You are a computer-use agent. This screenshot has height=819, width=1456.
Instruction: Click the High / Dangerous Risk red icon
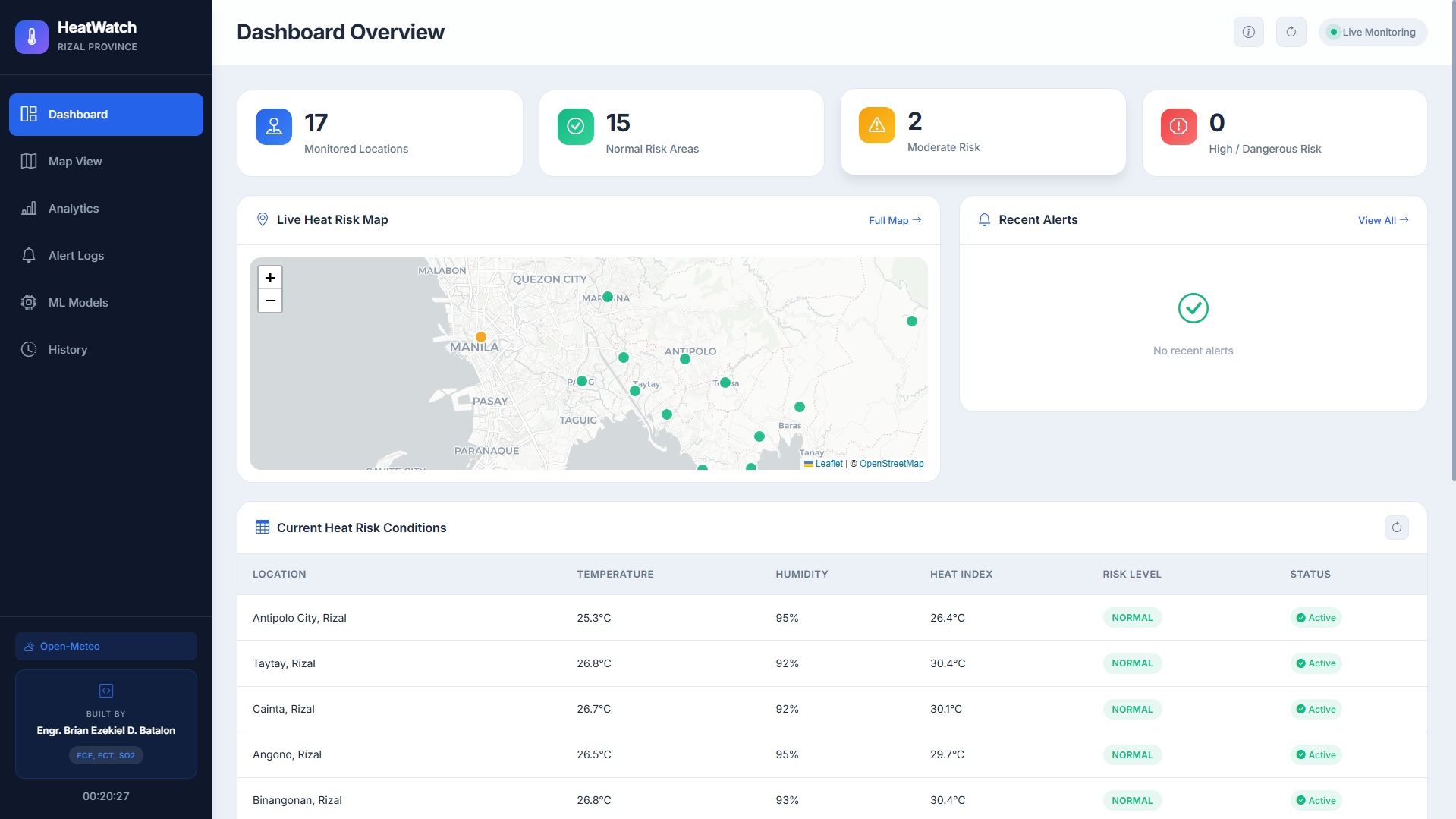click(x=1178, y=127)
